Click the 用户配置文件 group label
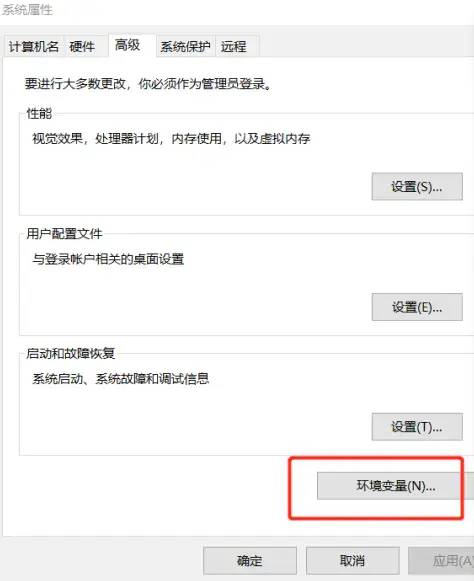474x581 pixels. tap(64, 234)
